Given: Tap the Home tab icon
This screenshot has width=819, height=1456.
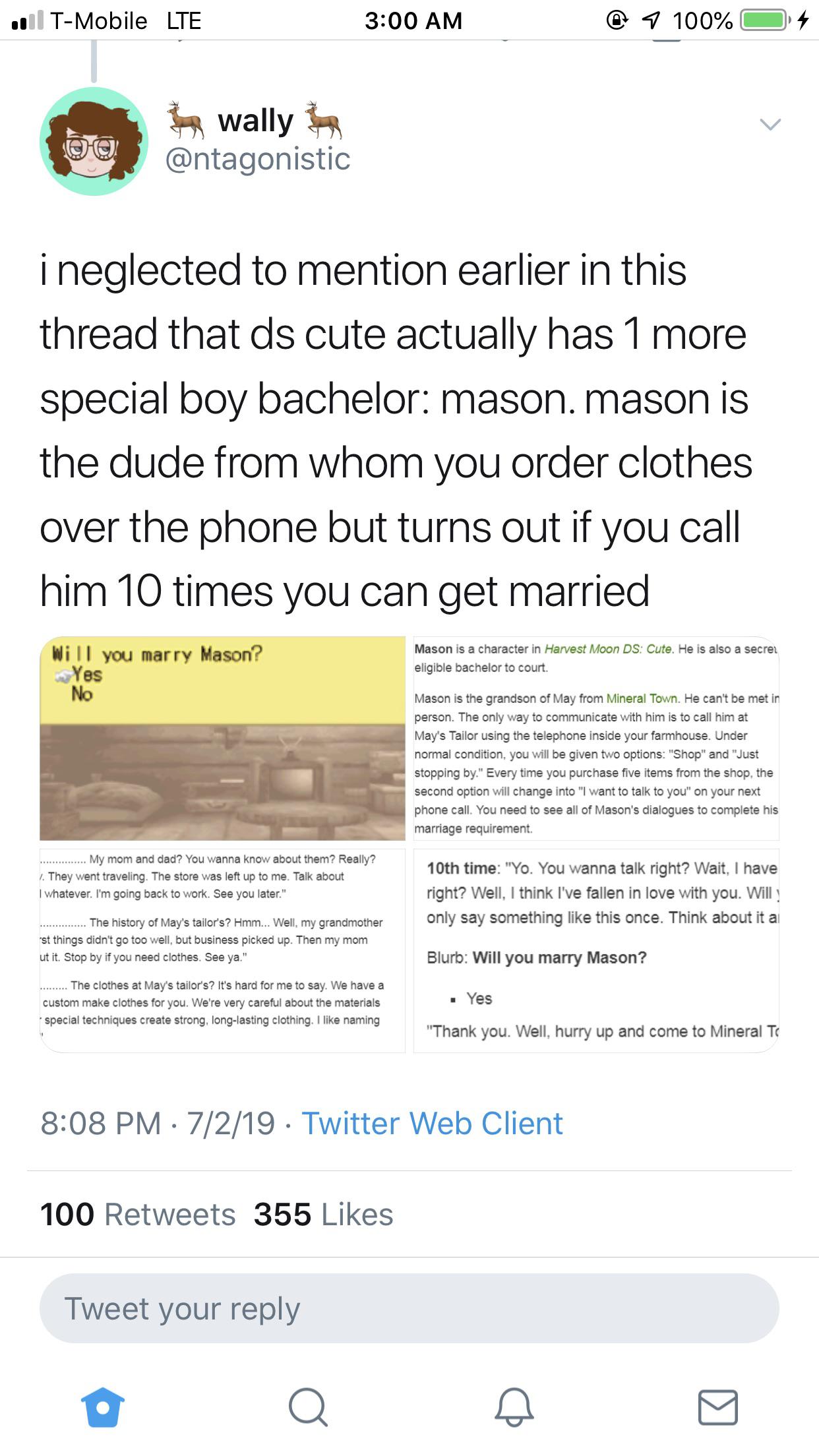Looking at the screenshot, I should click(x=102, y=1407).
